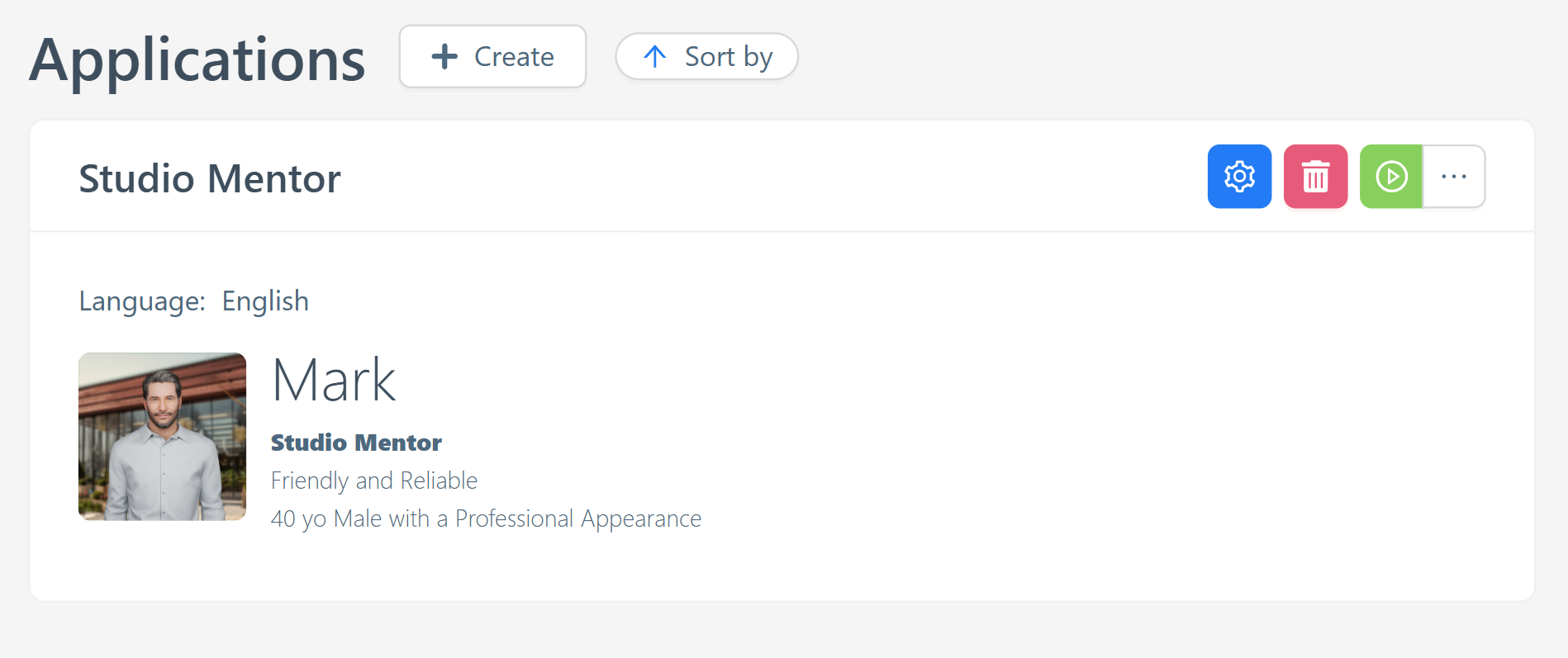Select the Studio Mentor card heading

coord(209,178)
